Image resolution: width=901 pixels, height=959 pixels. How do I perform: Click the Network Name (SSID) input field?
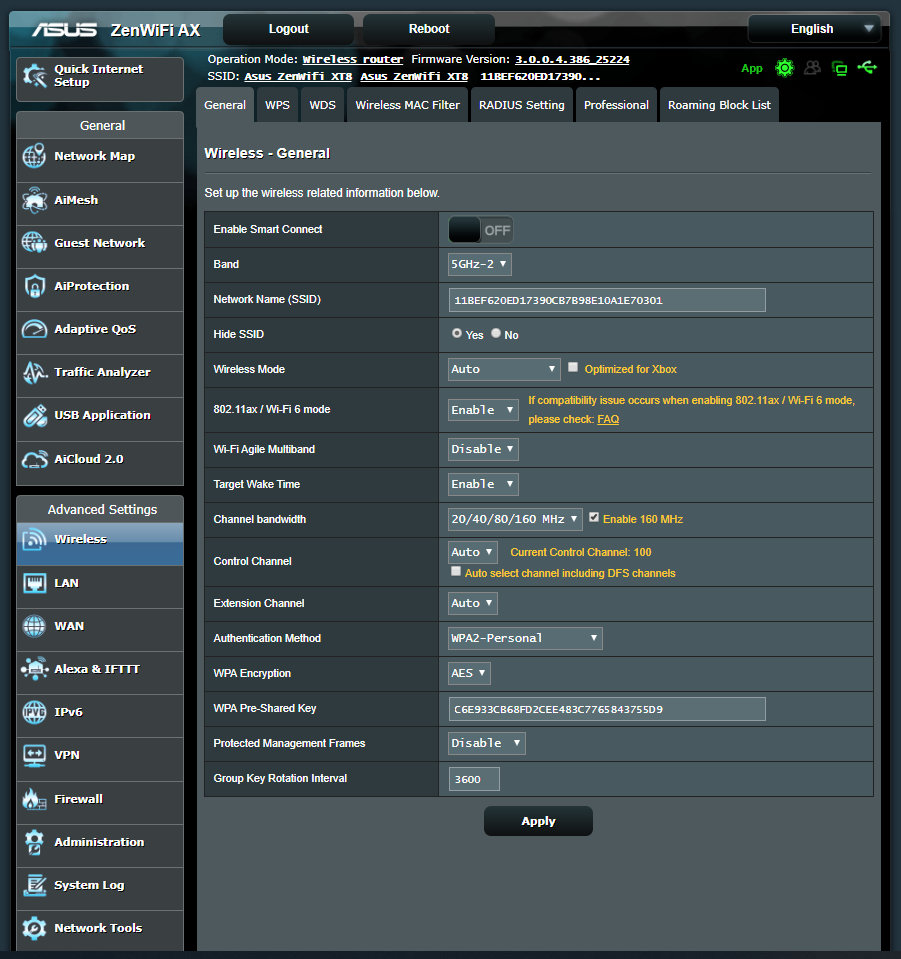pos(607,300)
